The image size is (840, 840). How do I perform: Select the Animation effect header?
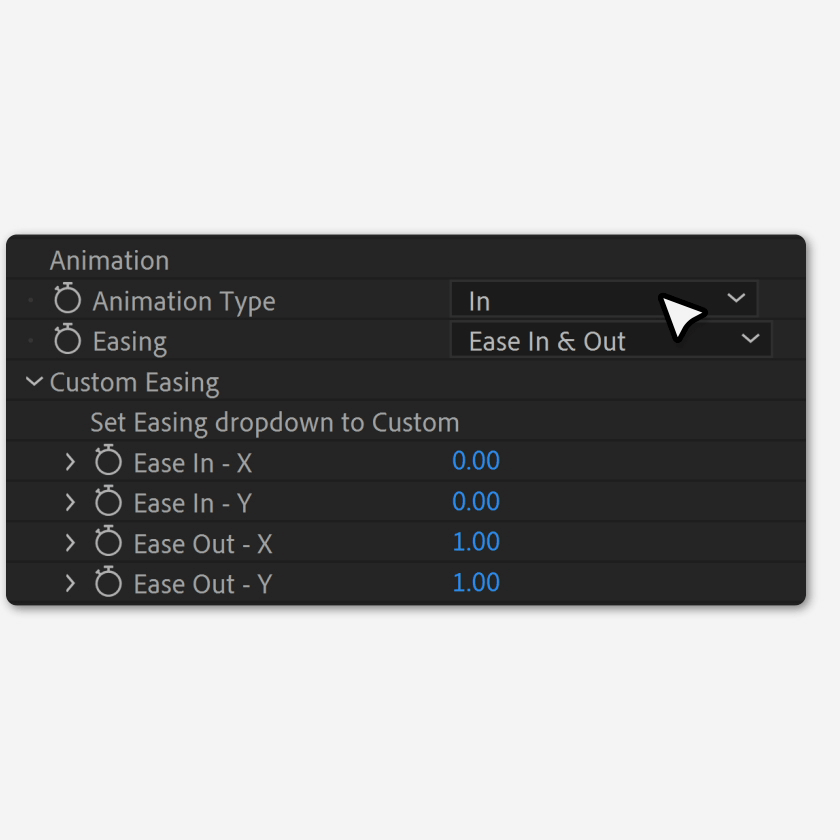[x=110, y=260]
